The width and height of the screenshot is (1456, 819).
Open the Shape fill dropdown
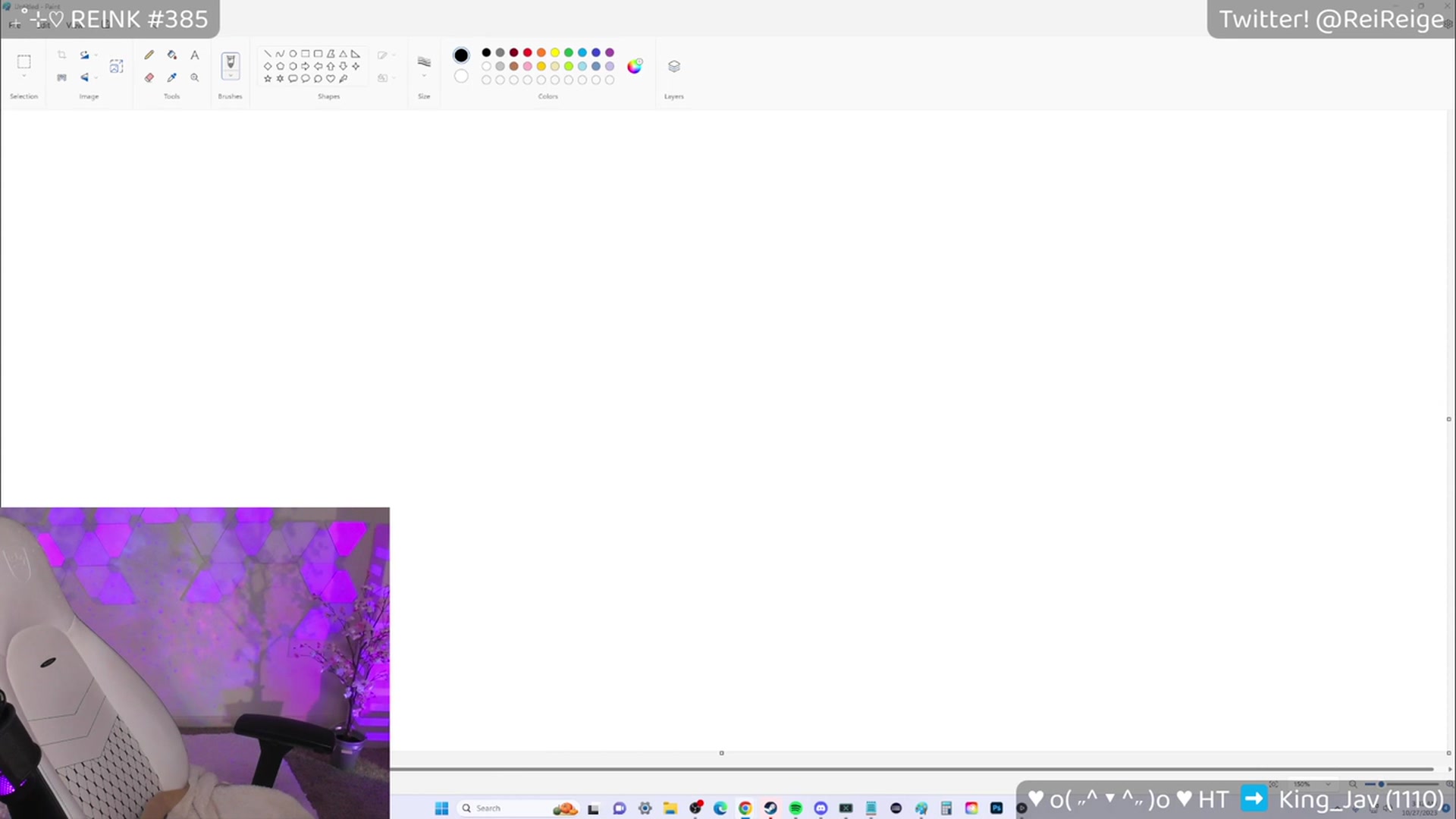tap(386, 77)
